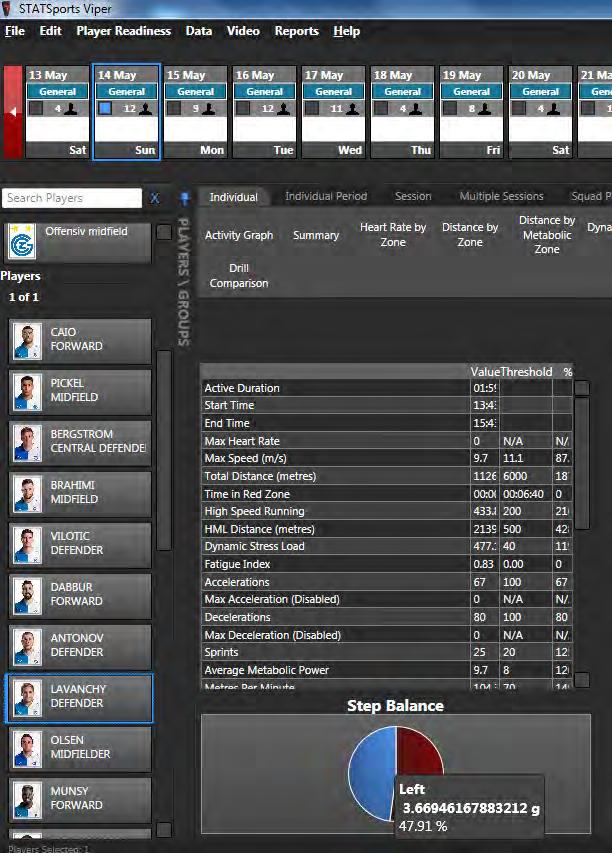Select player MUNSY FORWARD

tap(80, 800)
